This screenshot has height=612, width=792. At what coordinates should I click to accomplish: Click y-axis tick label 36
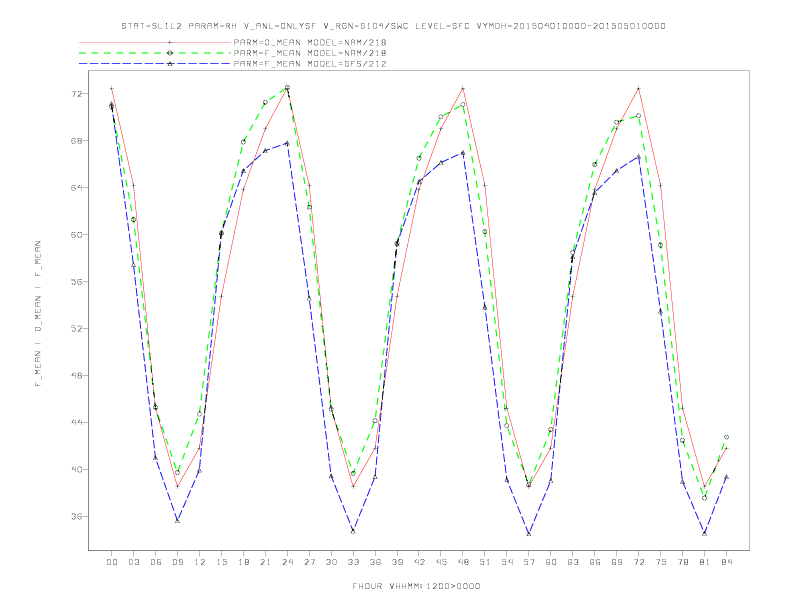tap(77, 517)
